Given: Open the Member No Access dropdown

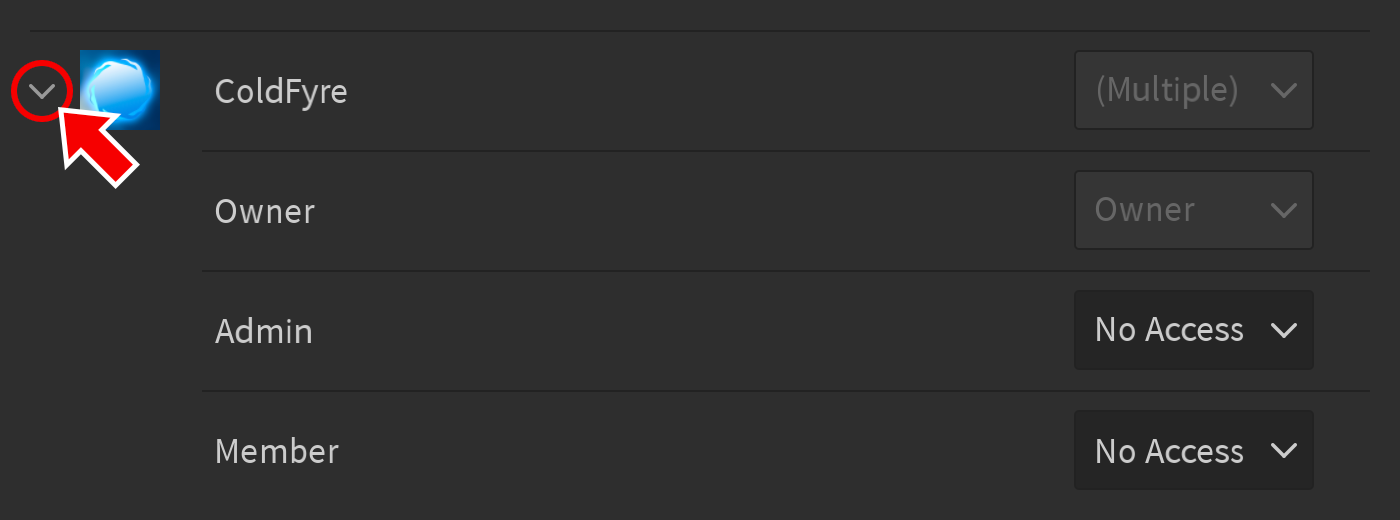Looking at the screenshot, I should [x=1193, y=450].
